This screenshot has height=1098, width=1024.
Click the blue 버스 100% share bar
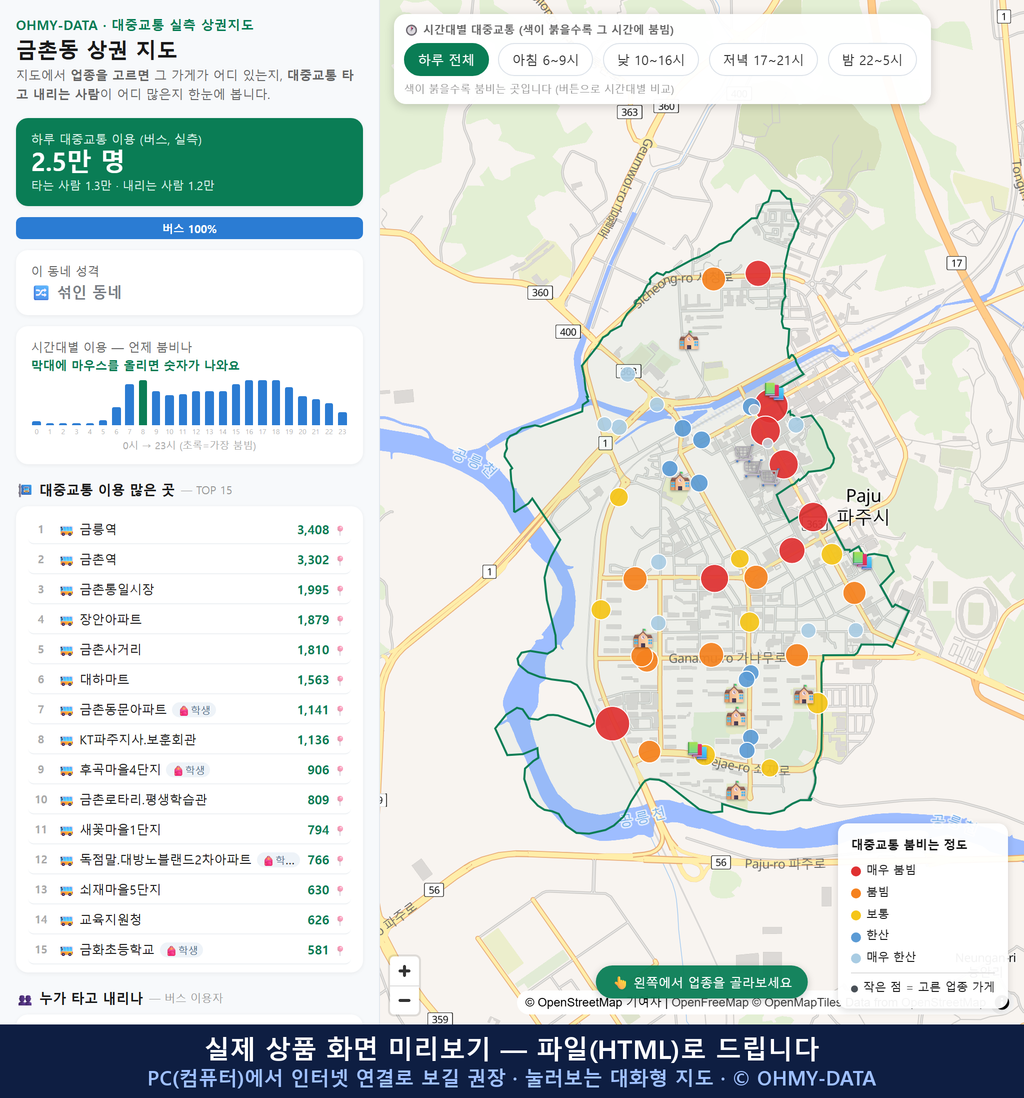(x=189, y=228)
